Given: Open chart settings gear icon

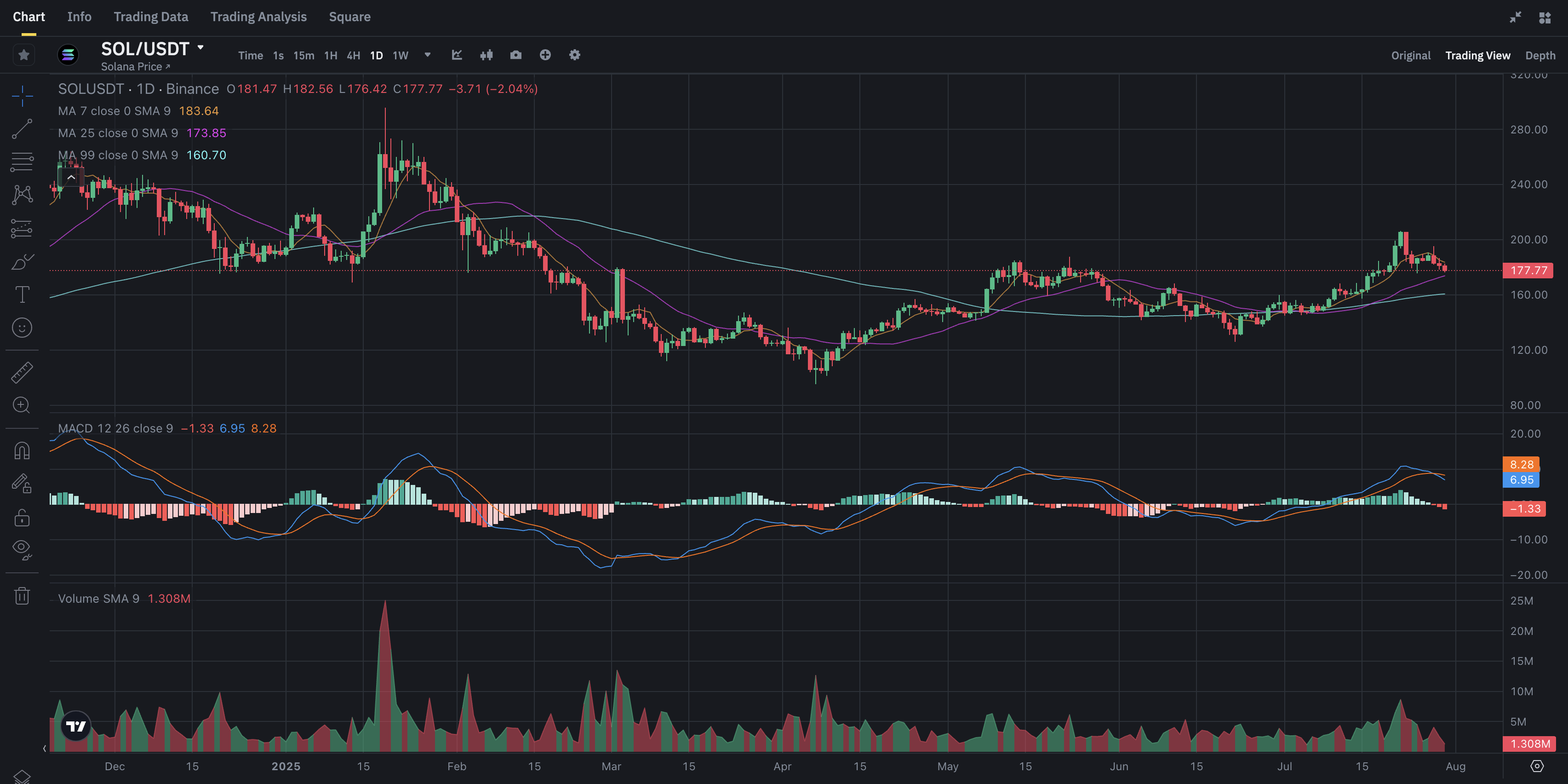Looking at the screenshot, I should pos(575,55).
